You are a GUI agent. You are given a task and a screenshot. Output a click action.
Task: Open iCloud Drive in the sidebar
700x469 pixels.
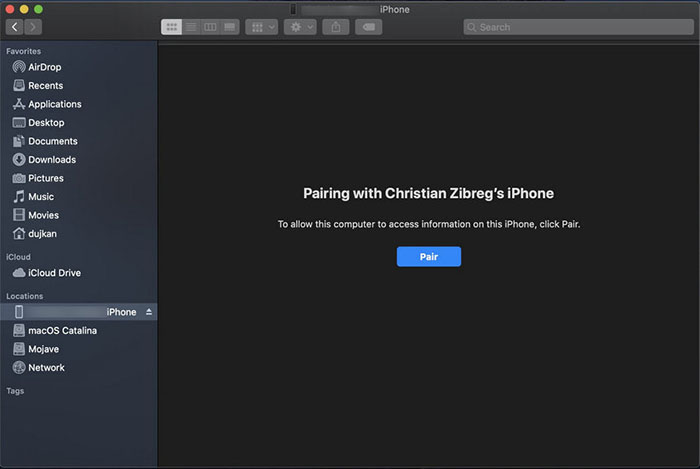click(x=79, y=273)
